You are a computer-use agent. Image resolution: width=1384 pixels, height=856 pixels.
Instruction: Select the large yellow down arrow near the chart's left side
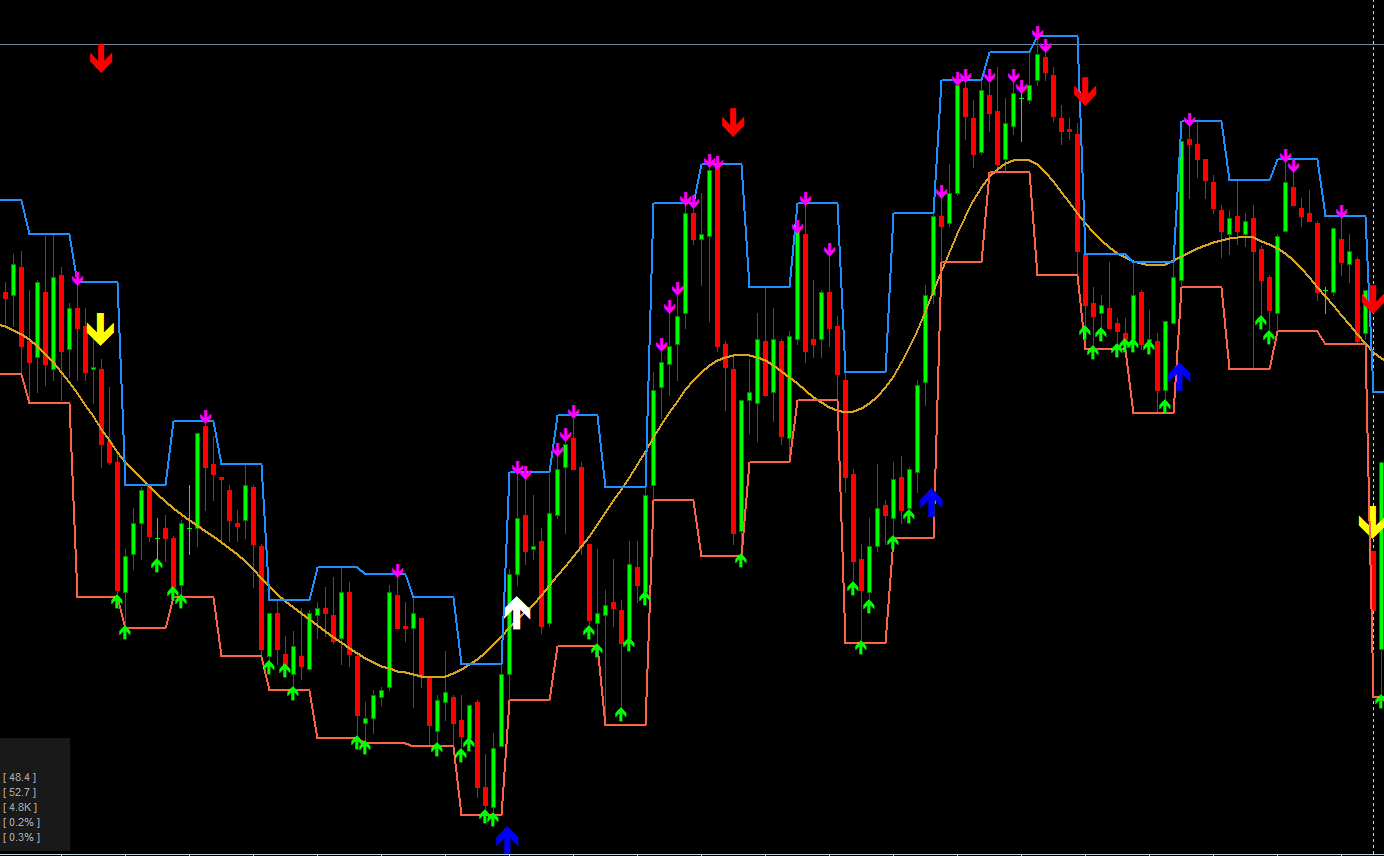tap(100, 329)
